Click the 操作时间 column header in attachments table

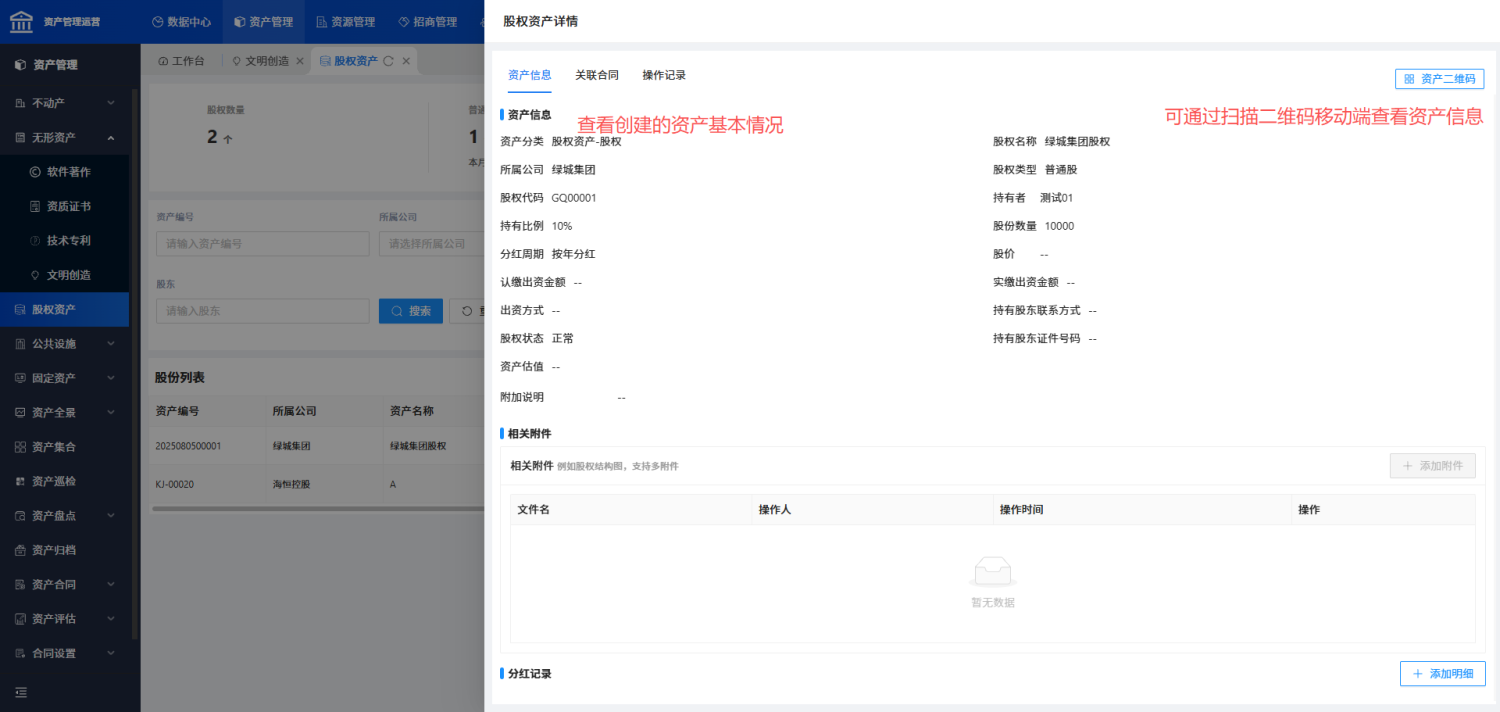[1142, 510]
